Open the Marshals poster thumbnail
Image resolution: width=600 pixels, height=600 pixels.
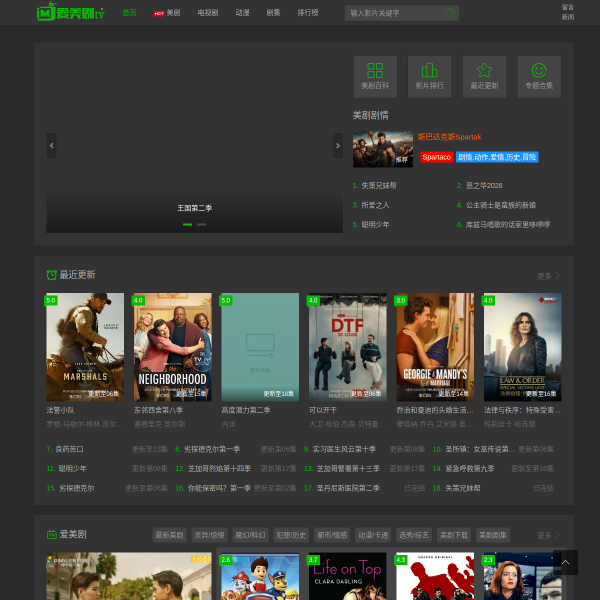(x=85, y=347)
